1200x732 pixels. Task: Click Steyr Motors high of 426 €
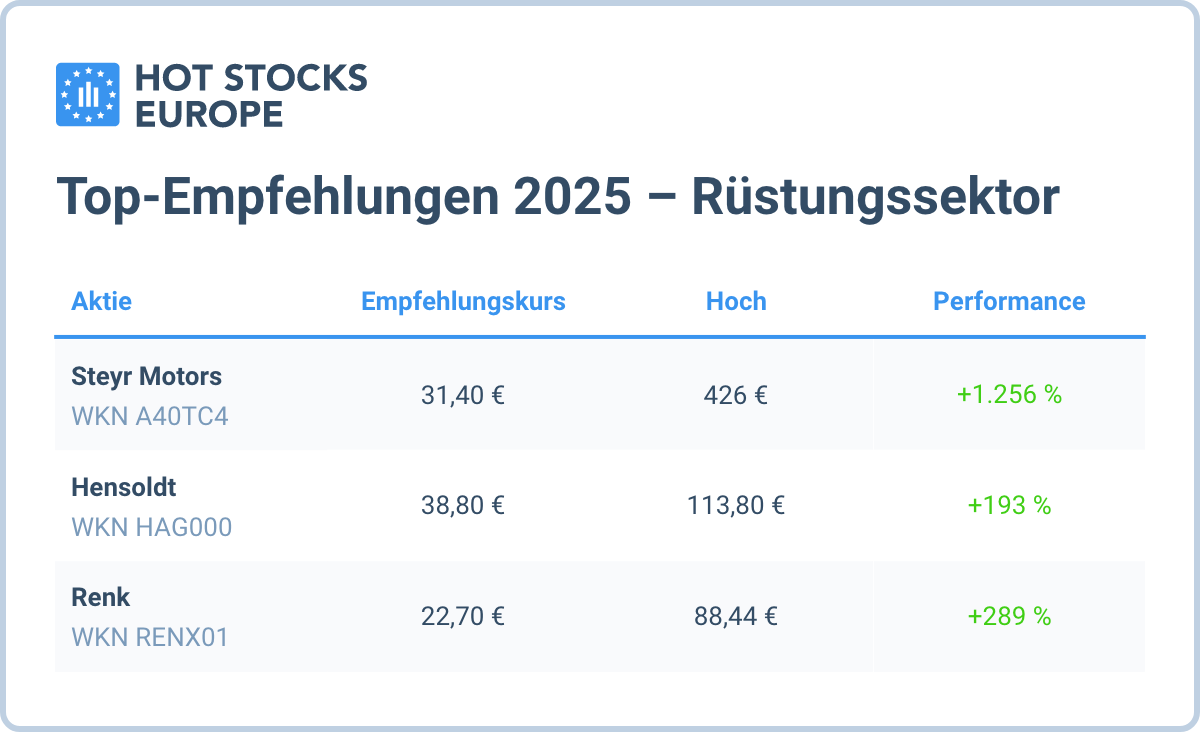point(736,395)
